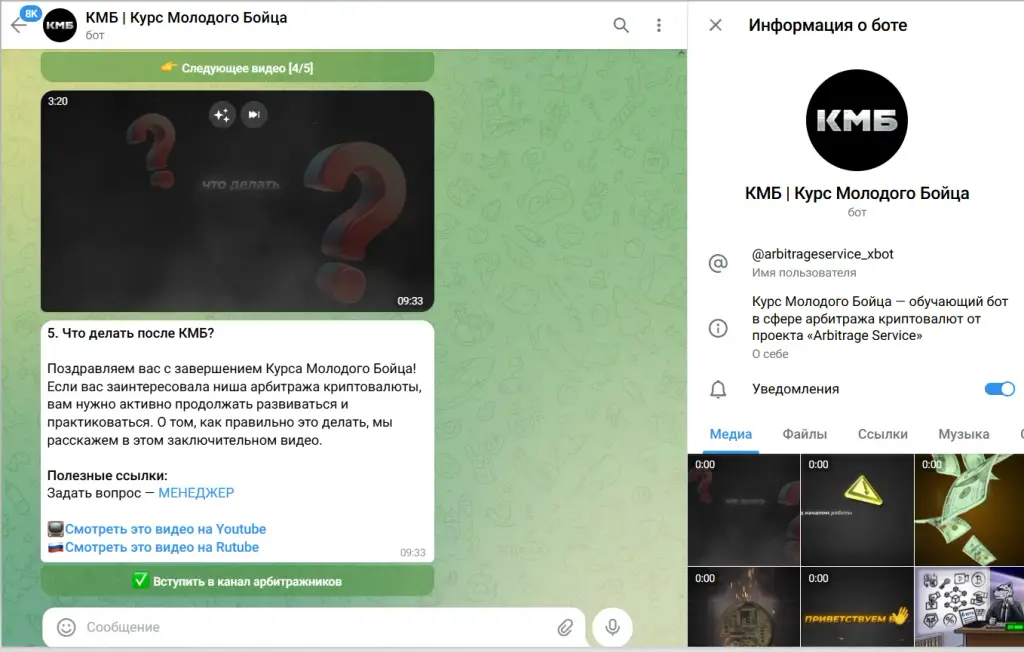Open the large KMB profile picture
Viewport: 1024px width, 652px height.
(856, 120)
